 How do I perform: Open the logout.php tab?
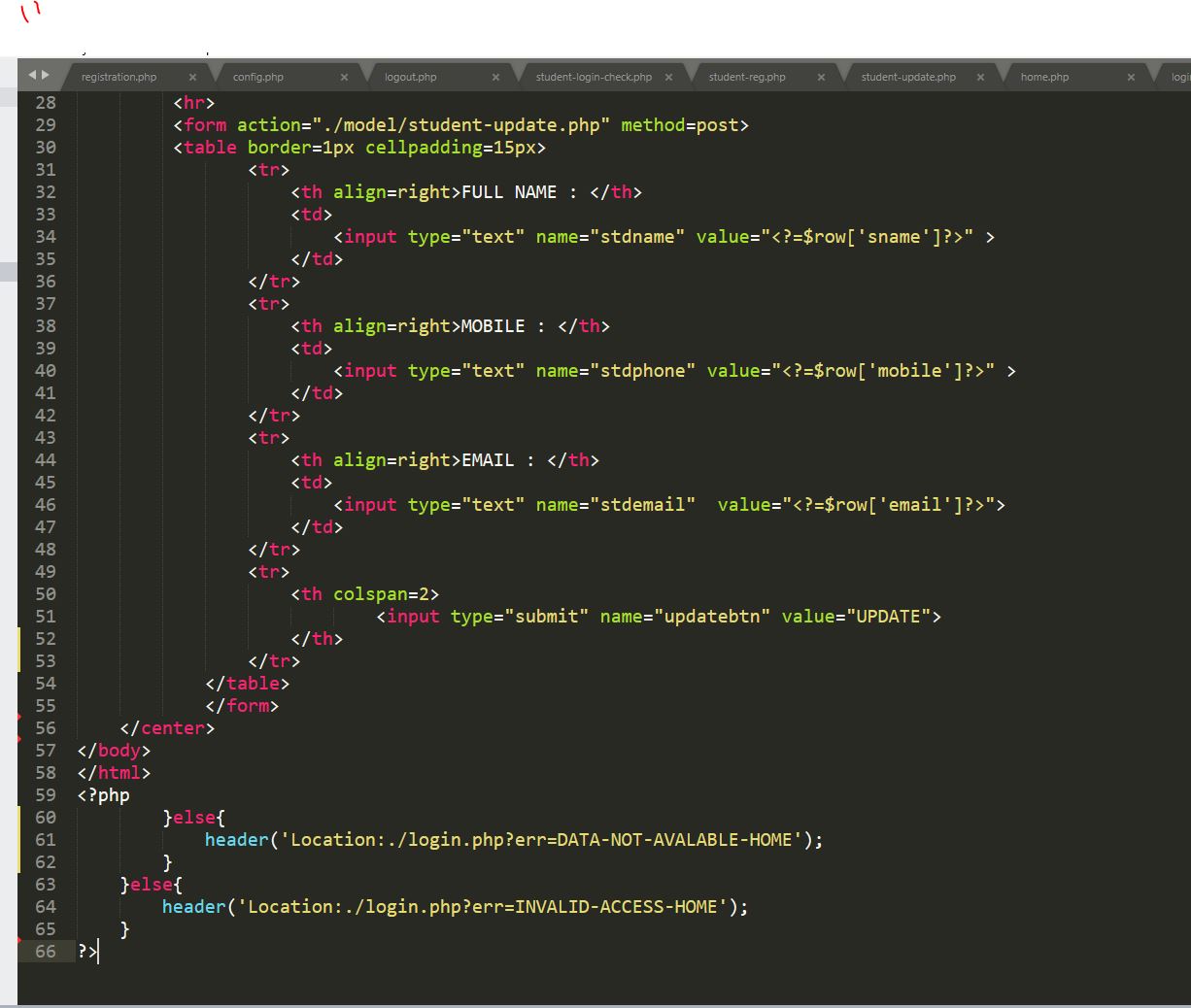pyautogui.click(x=411, y=77)
